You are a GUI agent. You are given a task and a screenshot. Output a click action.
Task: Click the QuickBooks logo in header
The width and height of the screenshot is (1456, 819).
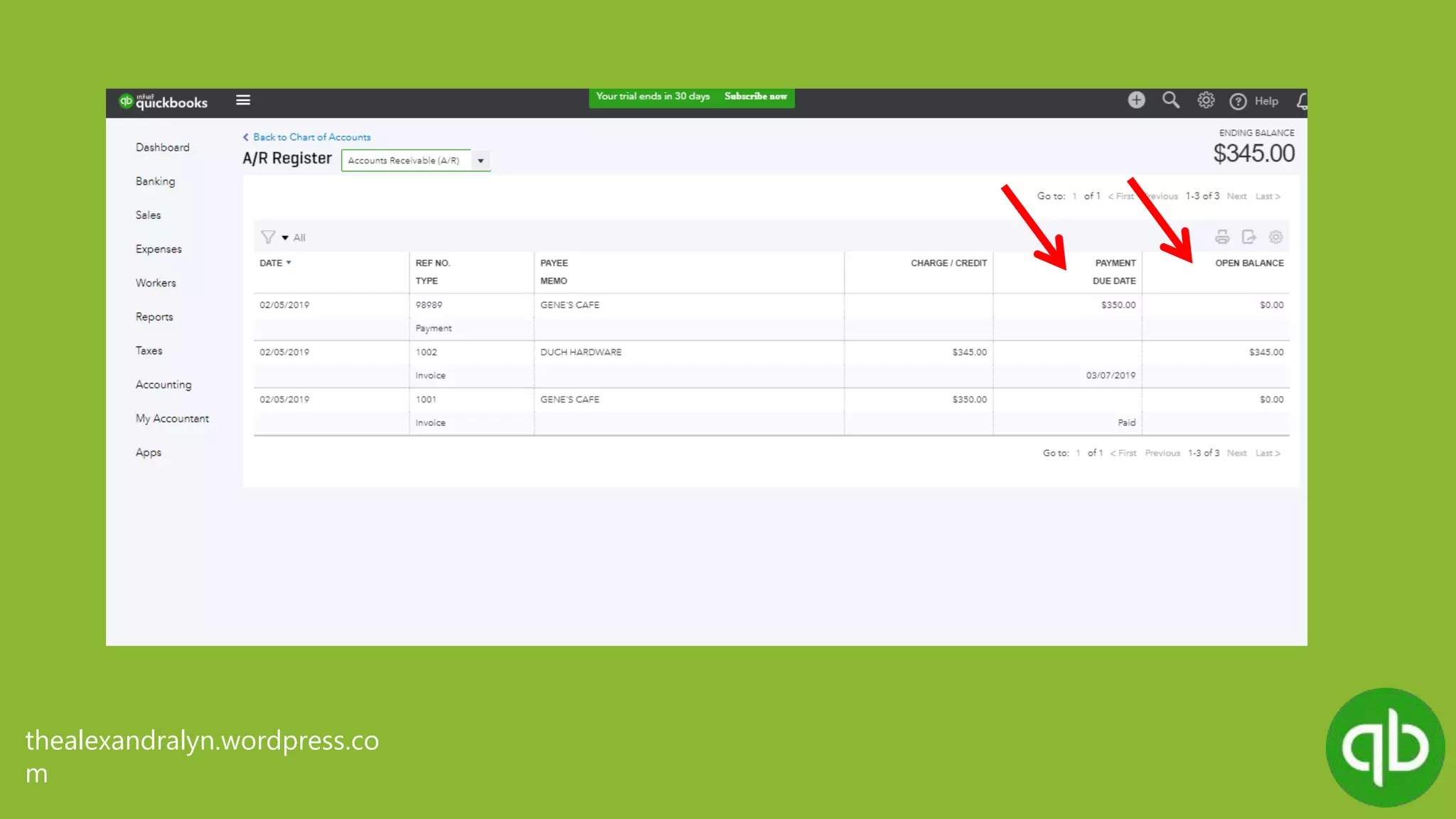pyautogui.click(x=164, y=102)
